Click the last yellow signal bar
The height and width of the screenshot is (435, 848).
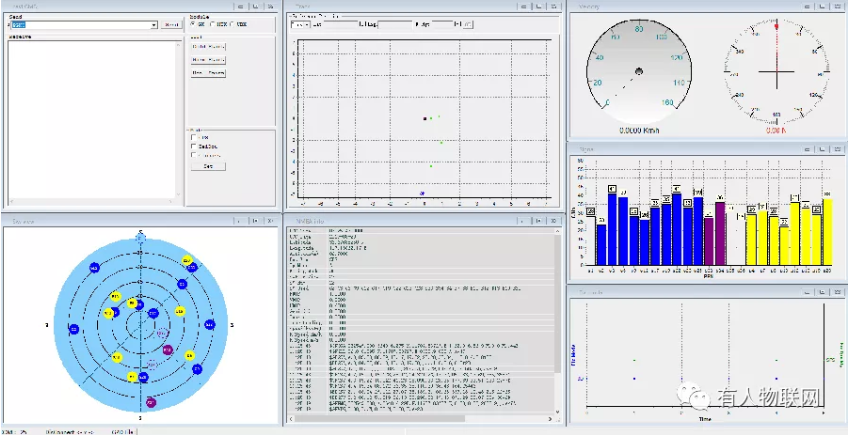827,232
